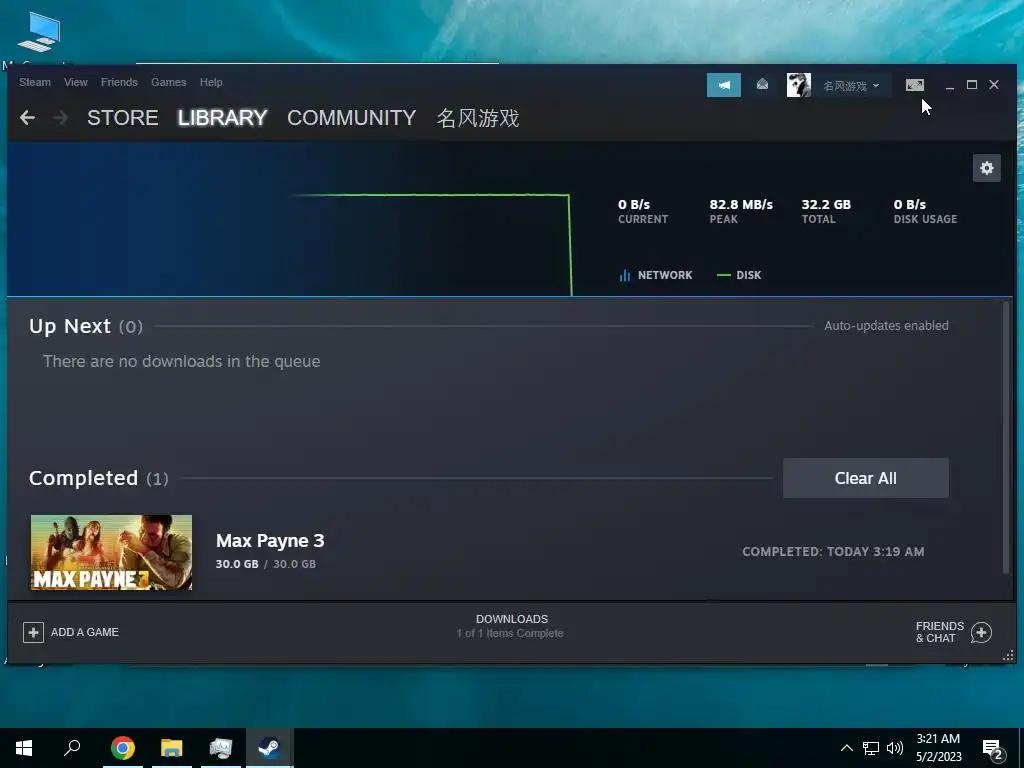The width and height of the screenshot is (1024, 768).
Task: Click the Clear All button
Action: [866, 478]
